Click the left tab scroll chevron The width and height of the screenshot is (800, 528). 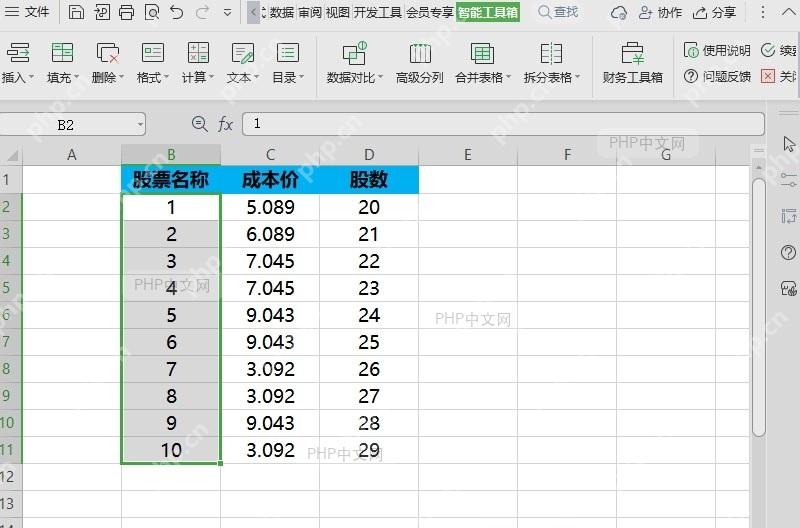253,12
